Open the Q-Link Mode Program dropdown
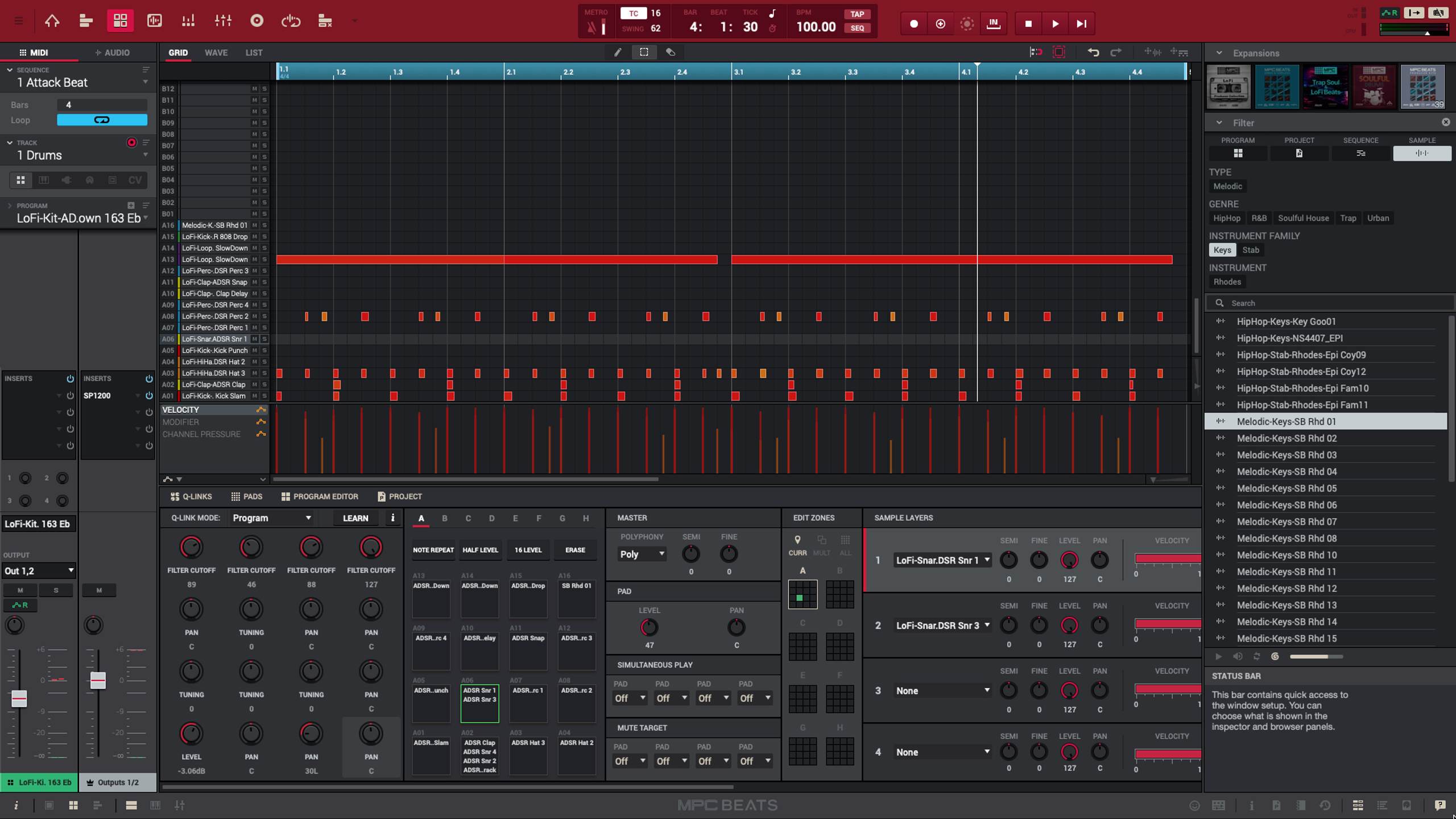The width and height of the screenshot is (1456, 819). pos(272,518)
